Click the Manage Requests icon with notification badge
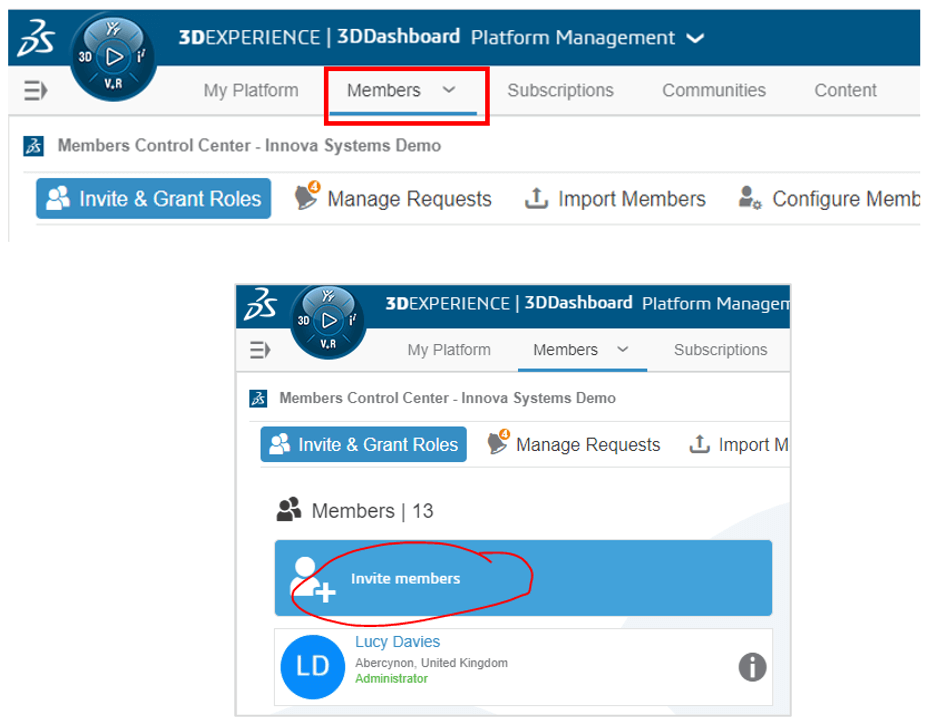This screenshot has height=722, width=927. (305, 198)
